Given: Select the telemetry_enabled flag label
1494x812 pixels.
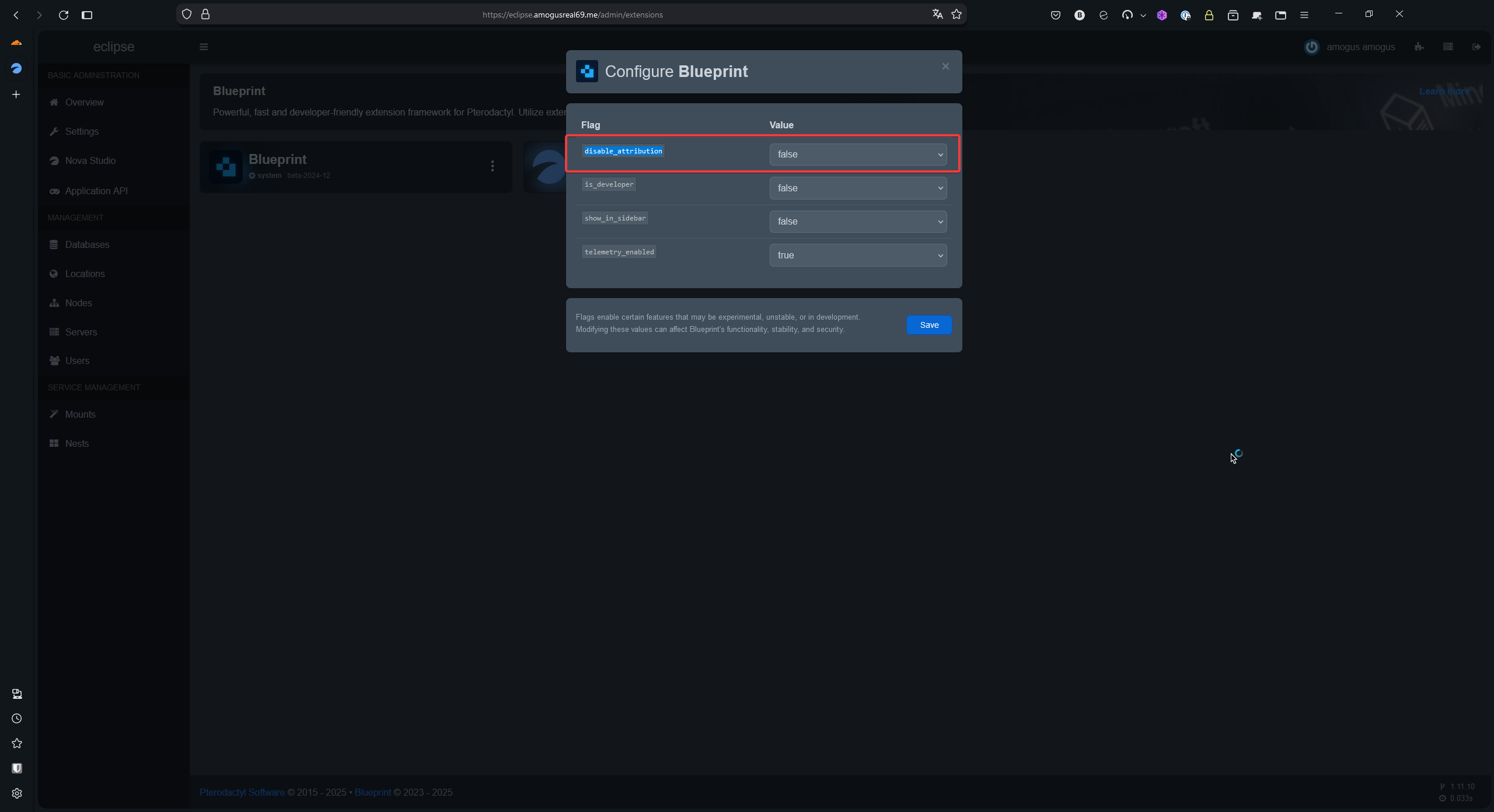Looking at the screenshot, I should [x=619, y=252].
